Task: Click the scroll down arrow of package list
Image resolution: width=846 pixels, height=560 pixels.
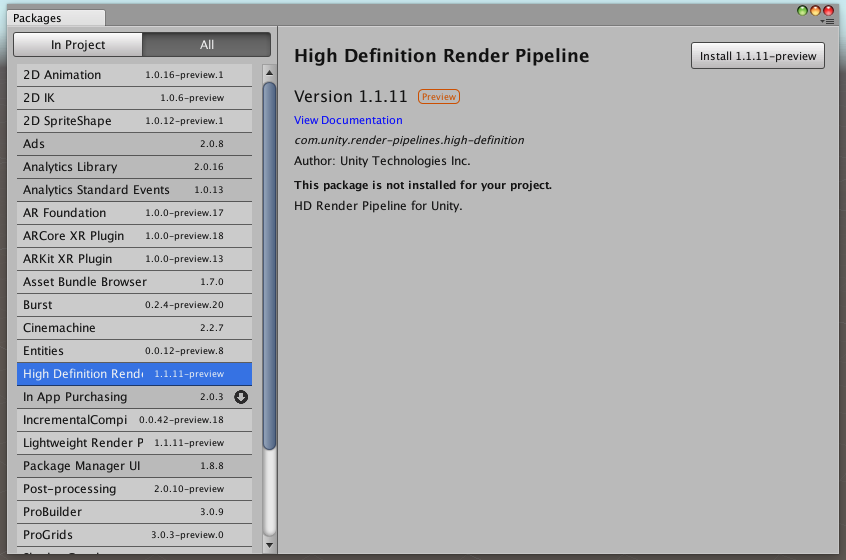Action: click(x=268, y=545)
